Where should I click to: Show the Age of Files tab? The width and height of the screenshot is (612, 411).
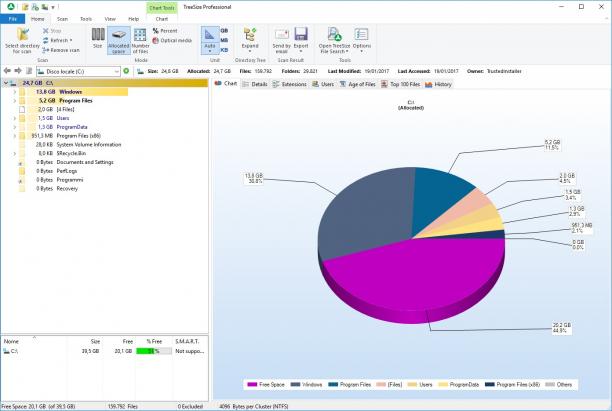(358, 84)
